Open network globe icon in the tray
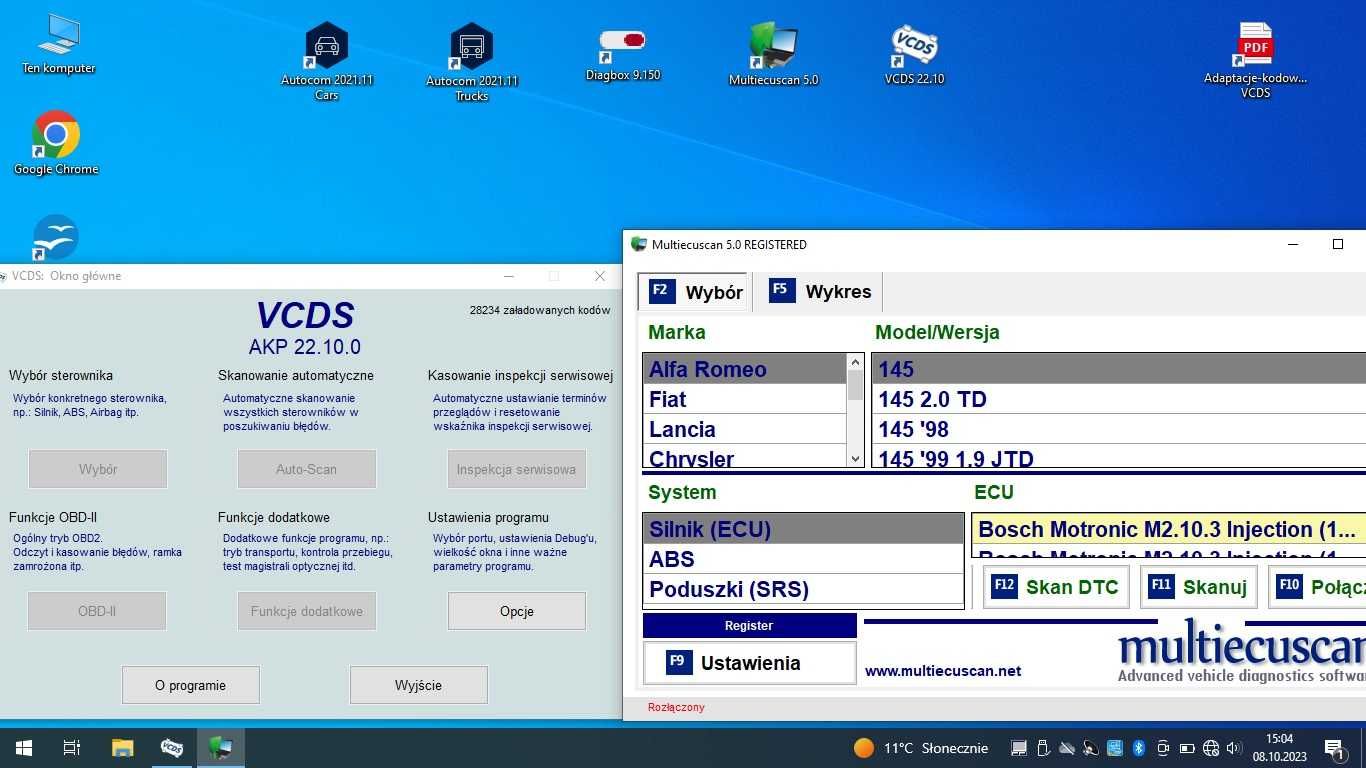Screen dimensions: 1366x768 pos(1211,748)
